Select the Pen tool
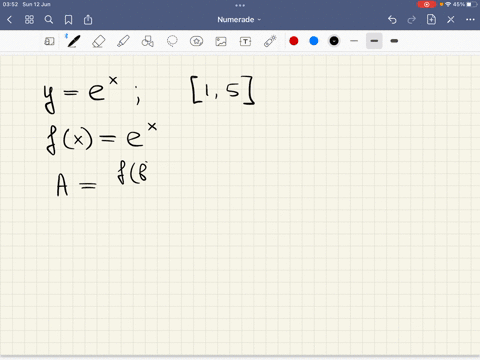Screen dimensions: 480x360 (73, 41)
